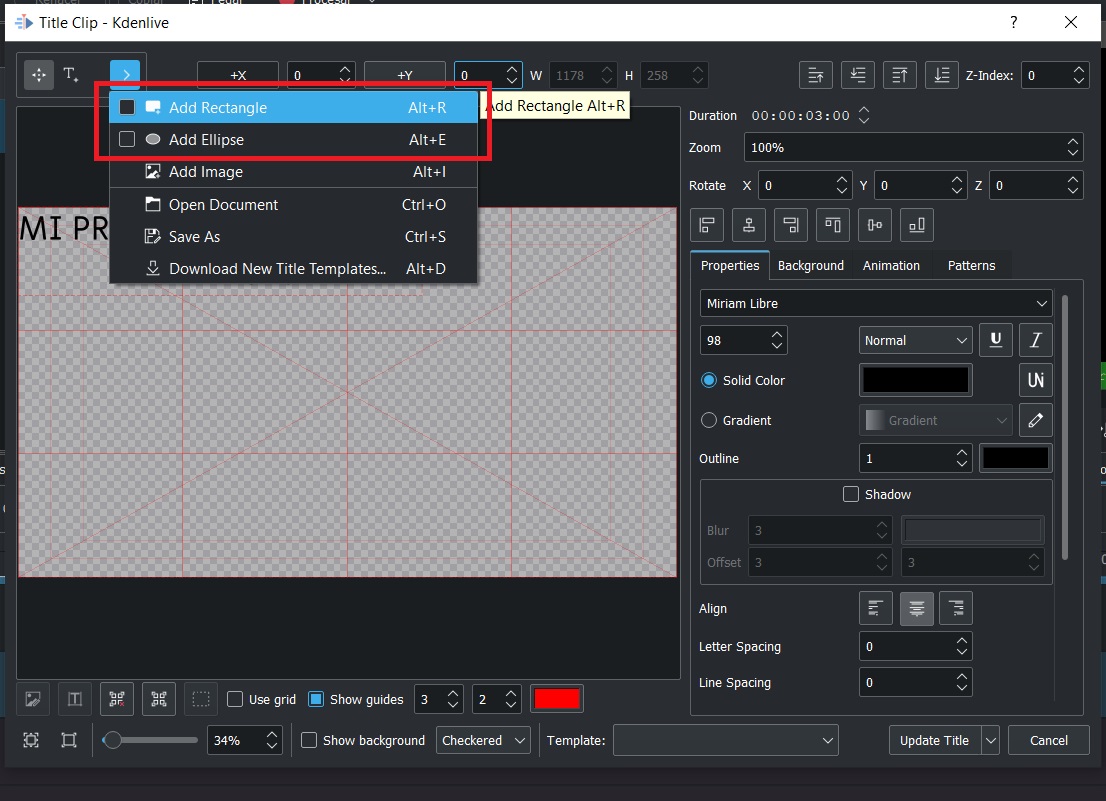This screenshot has width=1106, height=801.
Task: Enable the Use grid checkbox
Action: pyautogui.click(x=235, y=699)
